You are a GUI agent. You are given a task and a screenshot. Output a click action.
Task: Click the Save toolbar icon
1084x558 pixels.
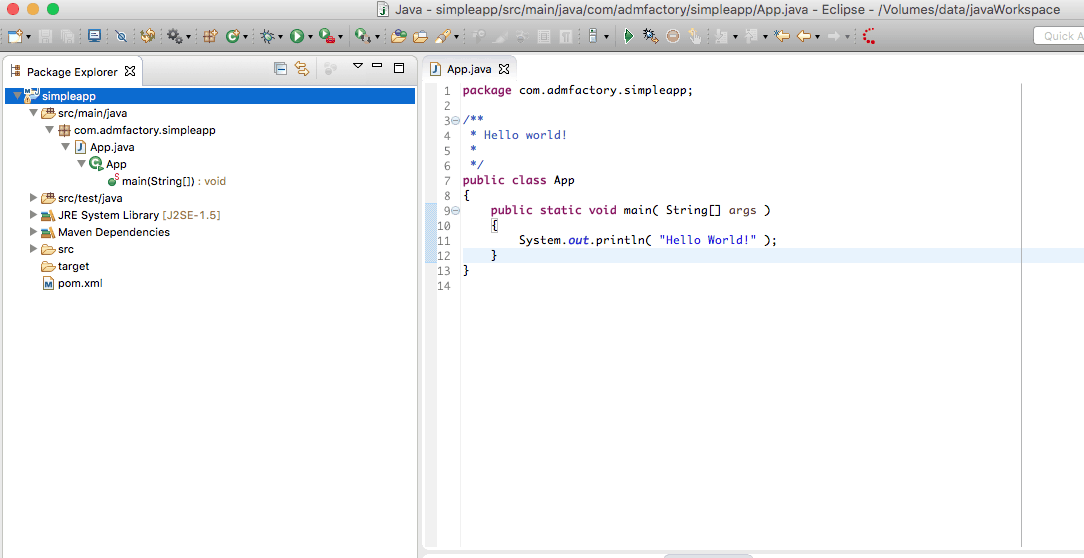[x=46, y=36]
